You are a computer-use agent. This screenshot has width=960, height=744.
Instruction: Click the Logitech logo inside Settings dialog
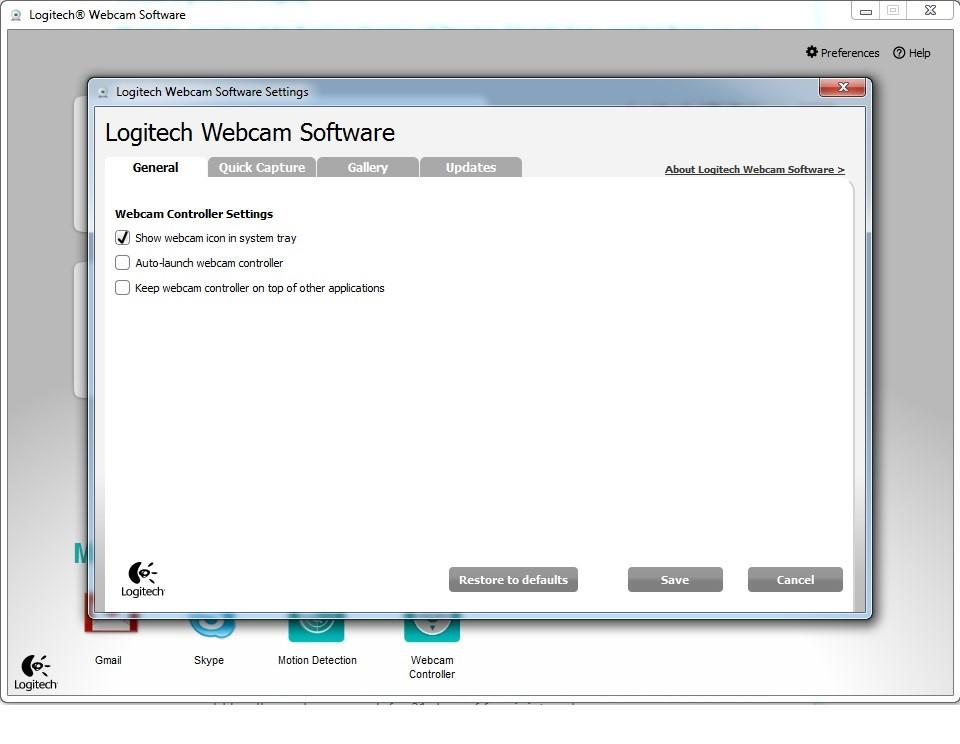[x=143, y=579]
